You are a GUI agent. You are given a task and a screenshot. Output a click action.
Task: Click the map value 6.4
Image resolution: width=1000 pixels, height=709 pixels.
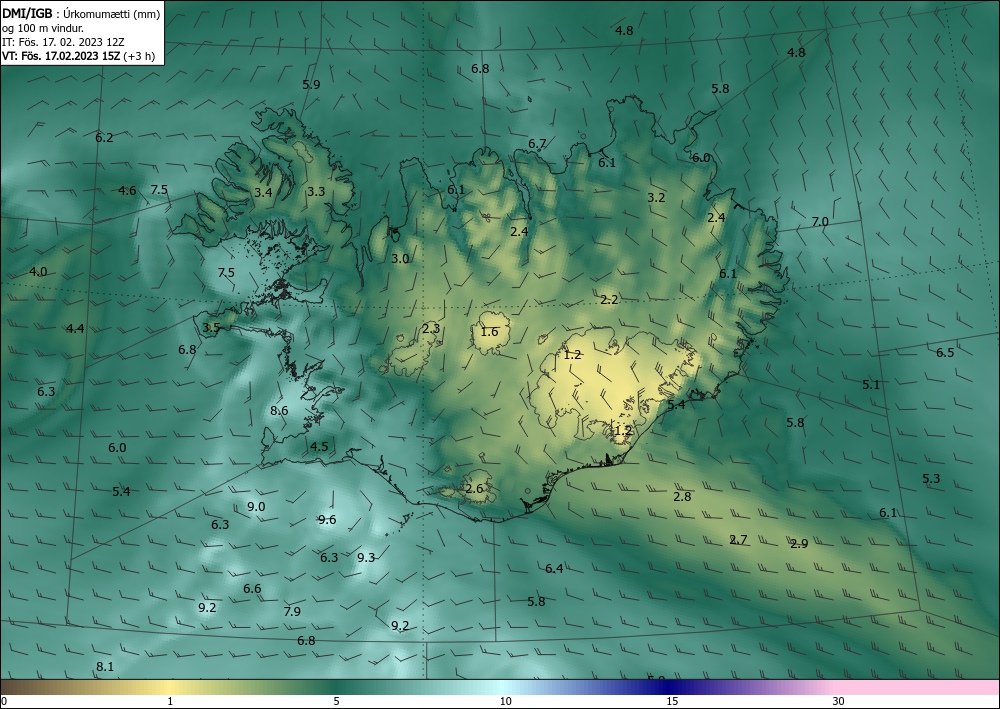(x=554, y=569)
